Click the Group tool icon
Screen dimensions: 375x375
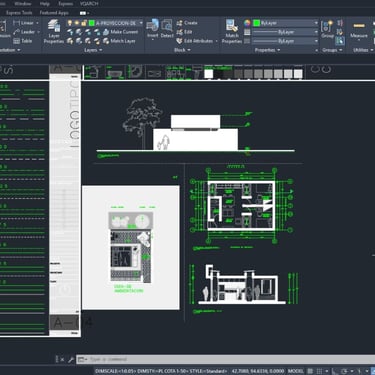[327, 29]
